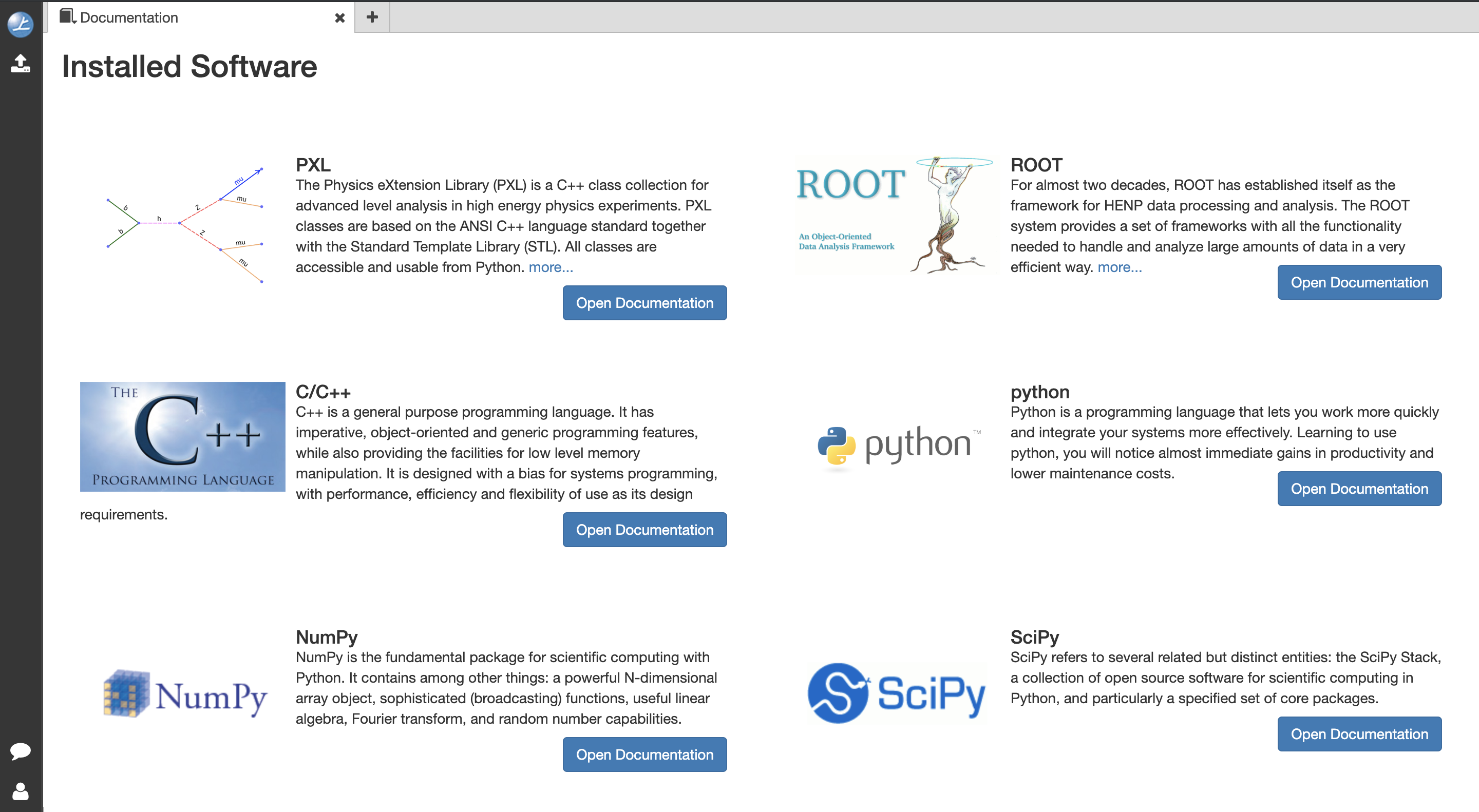Open Documentation for SciPy
The width and height of the screenshot is (1479, 812).
click(1358, 734)
